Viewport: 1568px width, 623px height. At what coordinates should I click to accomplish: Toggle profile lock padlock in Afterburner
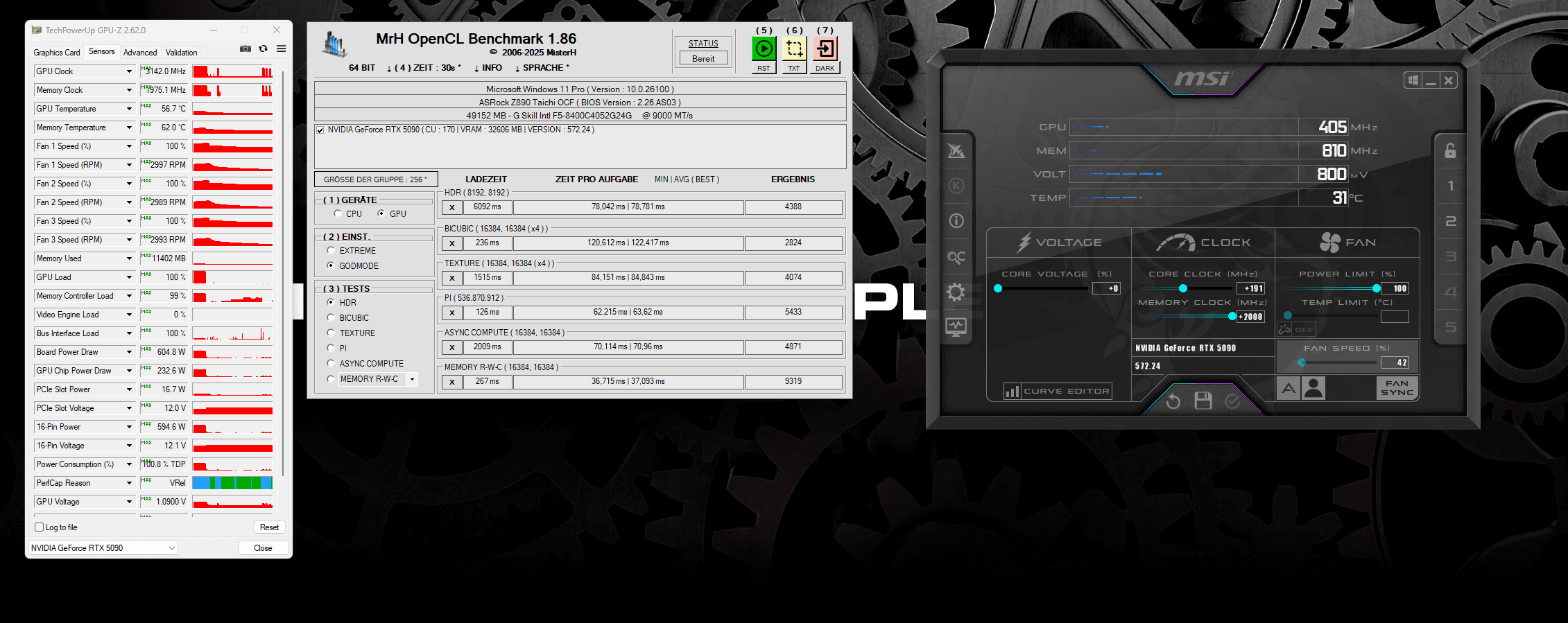pyautogui.click(x=1450, y=150)
